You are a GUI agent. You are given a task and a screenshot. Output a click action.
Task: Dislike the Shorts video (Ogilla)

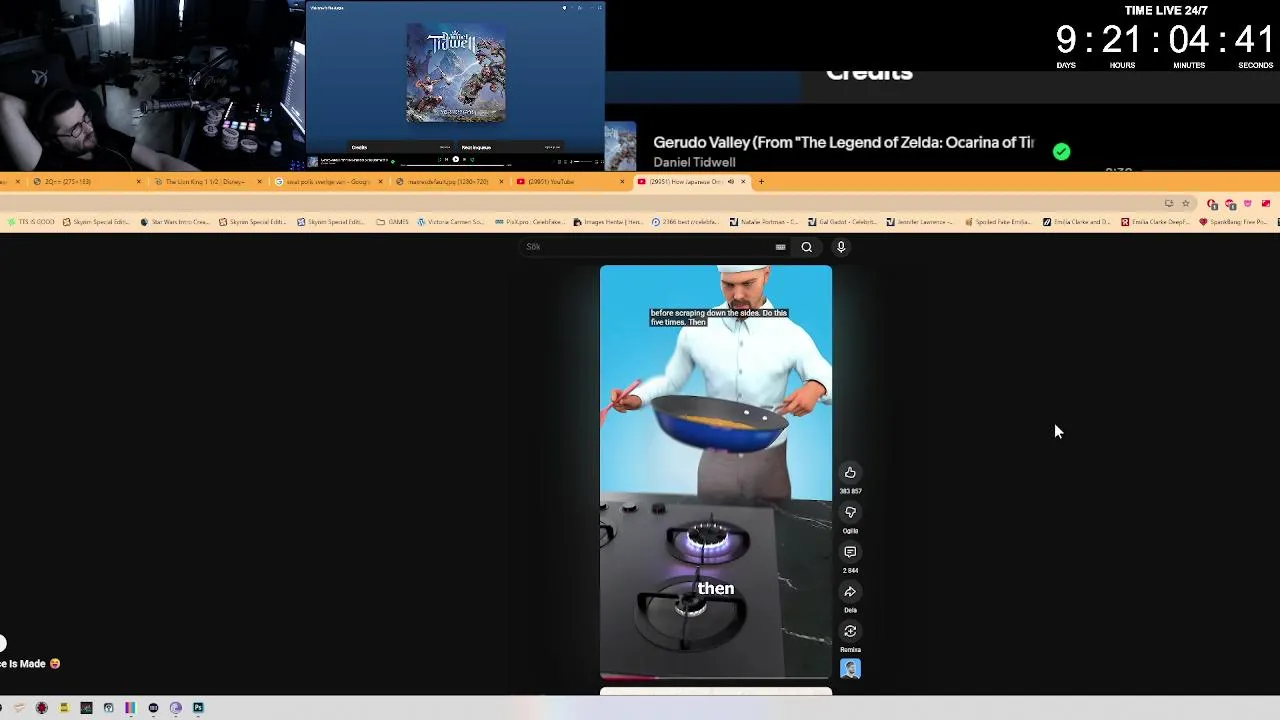point(850,512)
